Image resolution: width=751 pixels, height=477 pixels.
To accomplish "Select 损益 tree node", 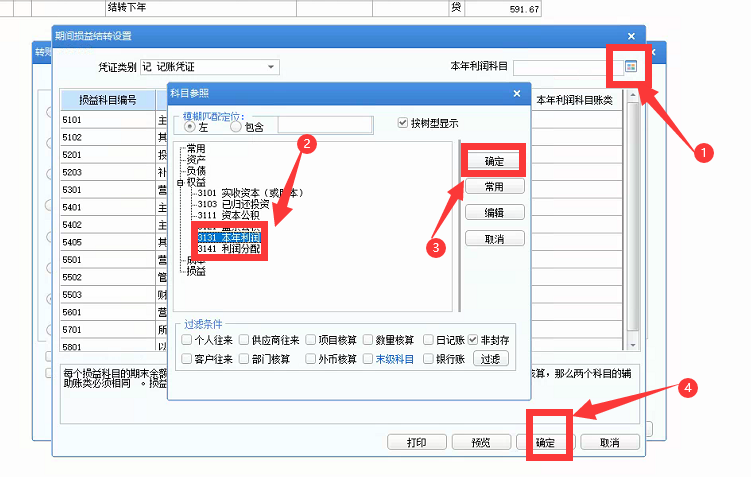I will click(x=196, y=271).
